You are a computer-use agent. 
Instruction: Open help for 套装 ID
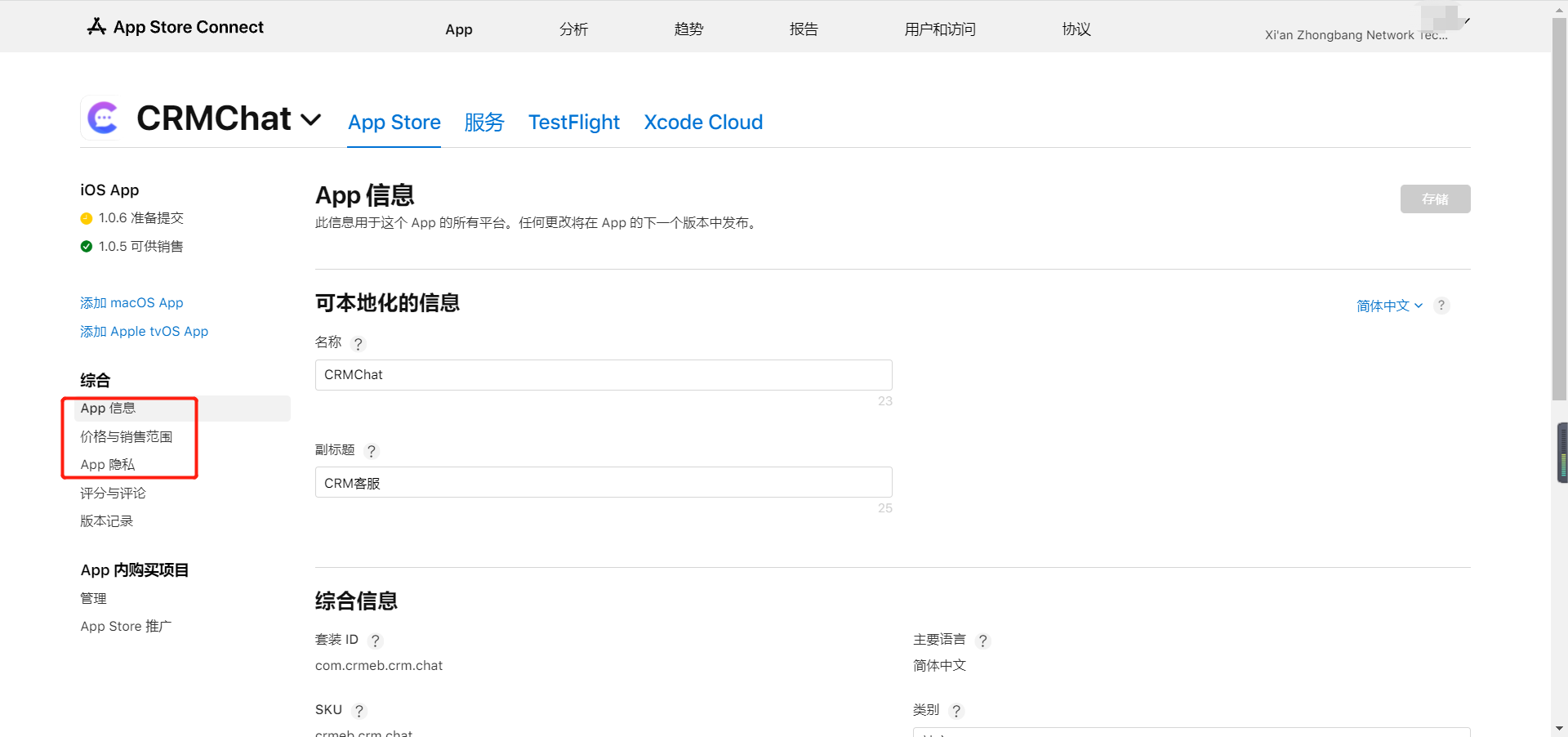pos(375,641)
